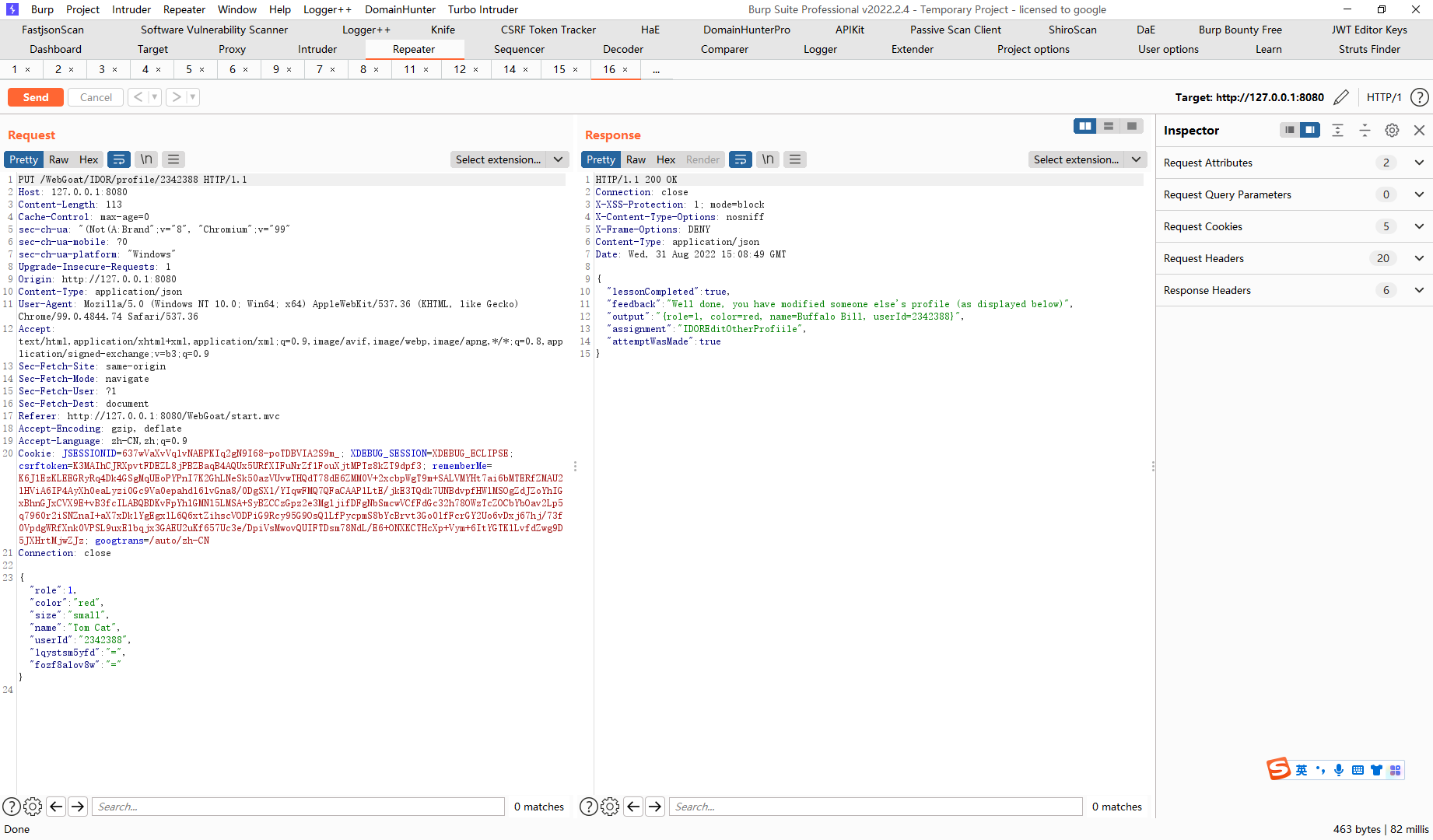Set Inspector two-column layout icon
1433x840 pixels.
tap(1310, 130)
